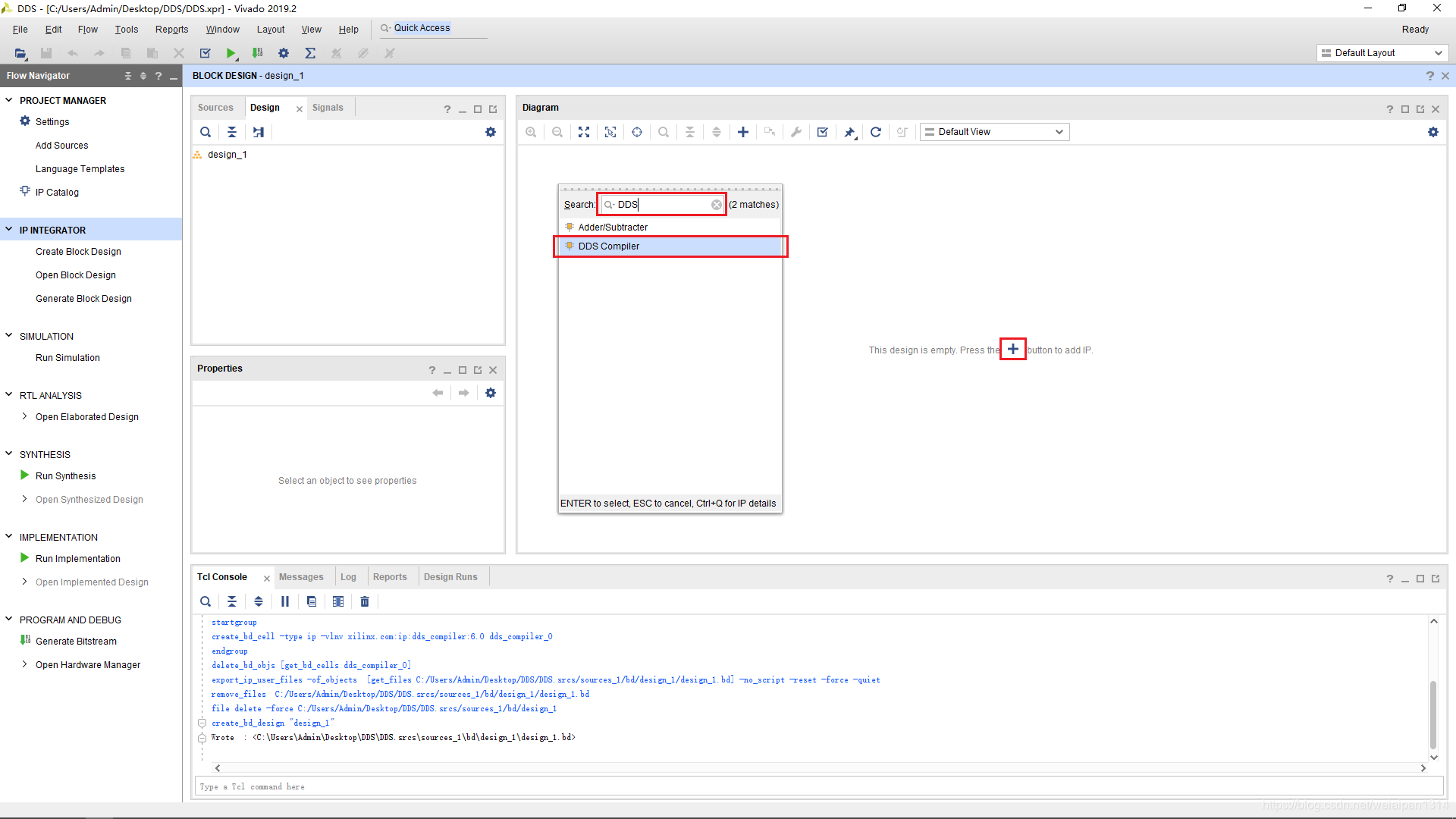Click the search icon in Design panel
The image size is (1456, 819).
[x=206, y=132]
